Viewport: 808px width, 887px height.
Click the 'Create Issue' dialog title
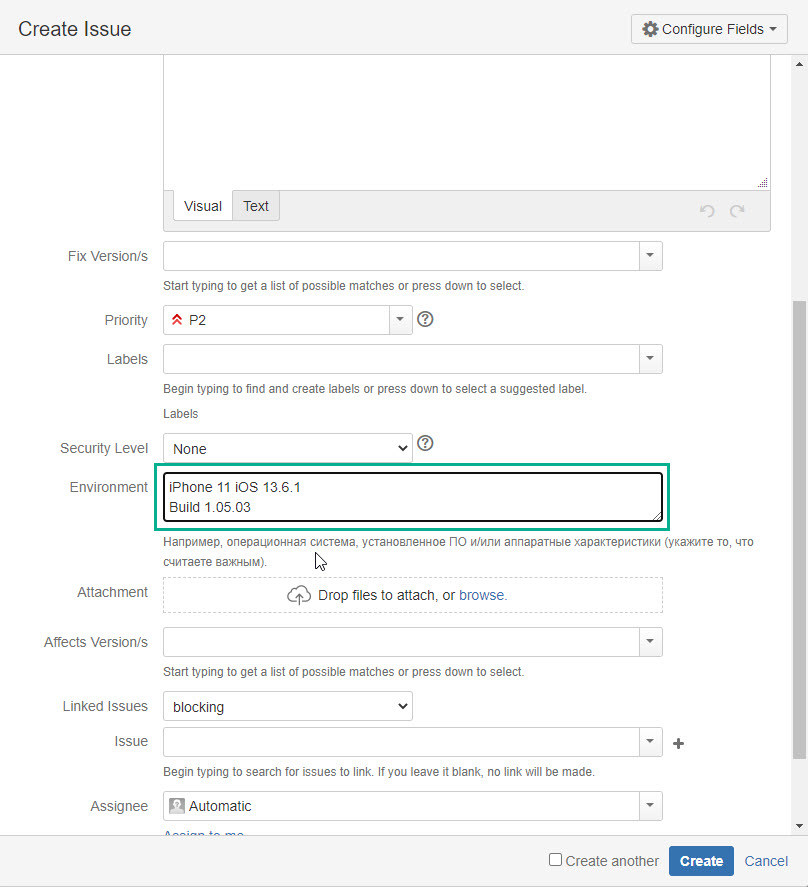click(75, 29)
